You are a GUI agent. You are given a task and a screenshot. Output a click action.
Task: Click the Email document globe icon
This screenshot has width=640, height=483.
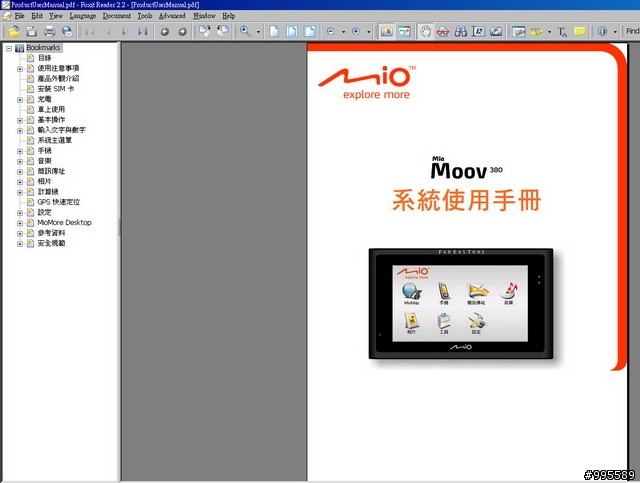[67, 31]
